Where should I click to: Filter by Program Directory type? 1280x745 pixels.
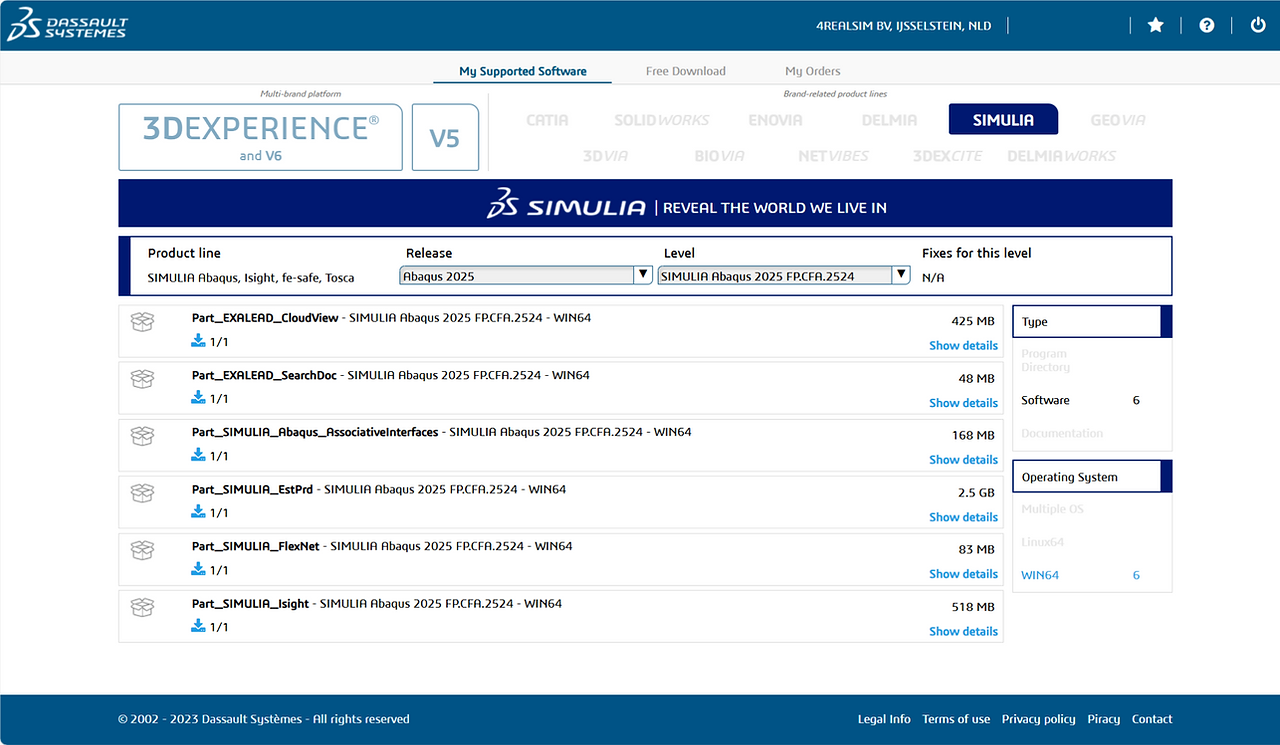click(1045, 360)
